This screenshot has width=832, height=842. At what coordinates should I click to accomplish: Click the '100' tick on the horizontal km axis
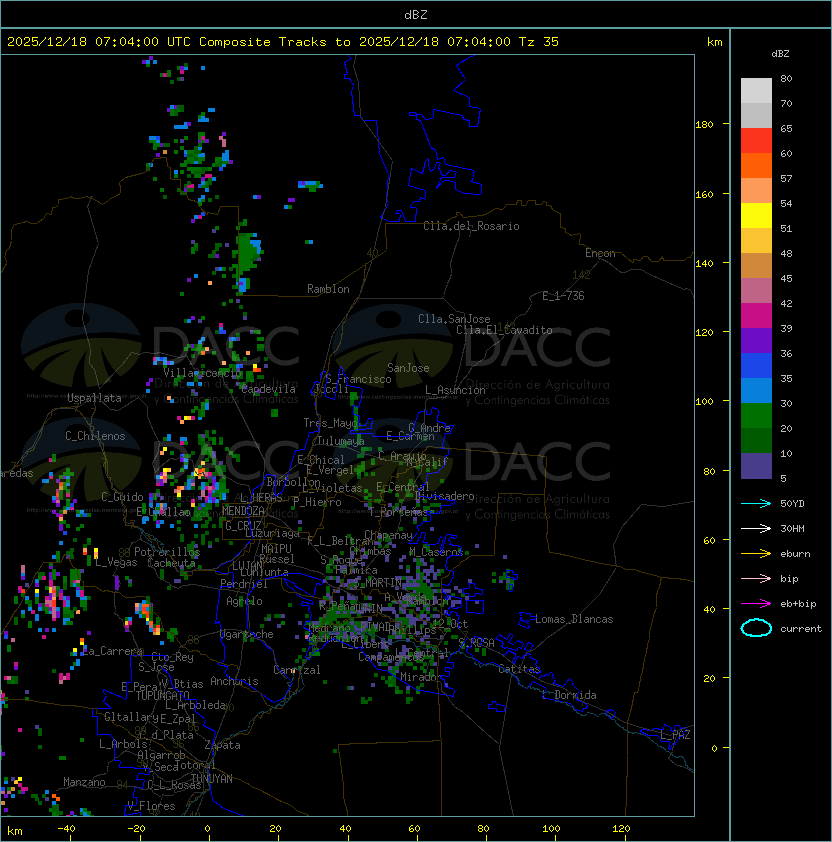(552, 829)
